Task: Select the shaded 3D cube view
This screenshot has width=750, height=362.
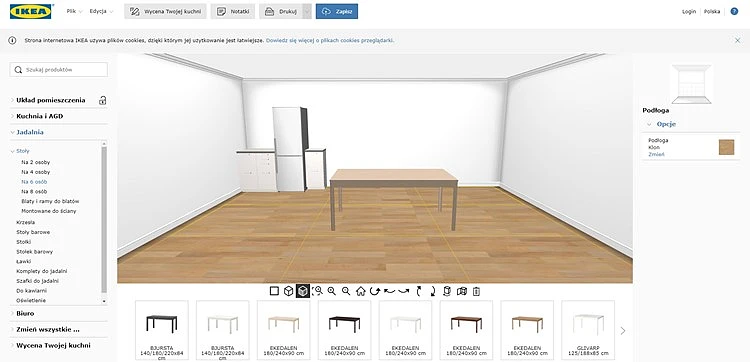Action: pos(303,291)
